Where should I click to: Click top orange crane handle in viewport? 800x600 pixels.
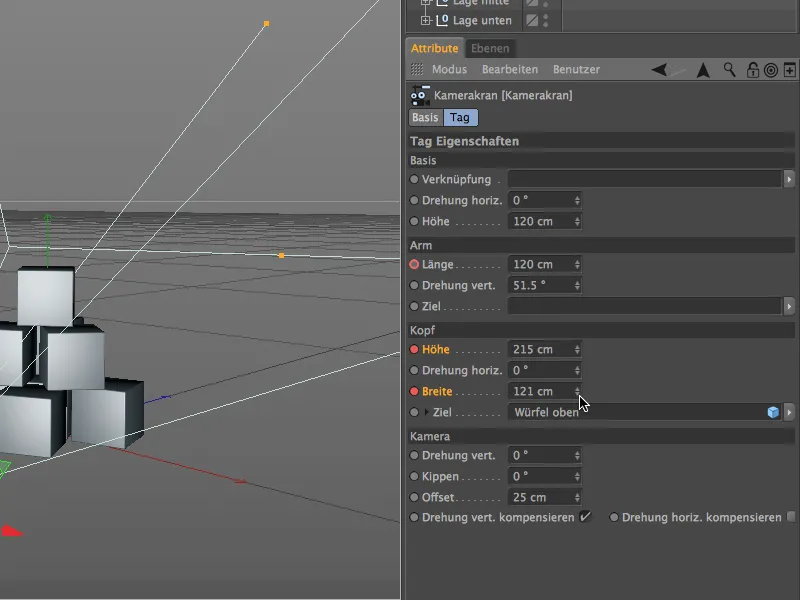(x=266, y=23)
